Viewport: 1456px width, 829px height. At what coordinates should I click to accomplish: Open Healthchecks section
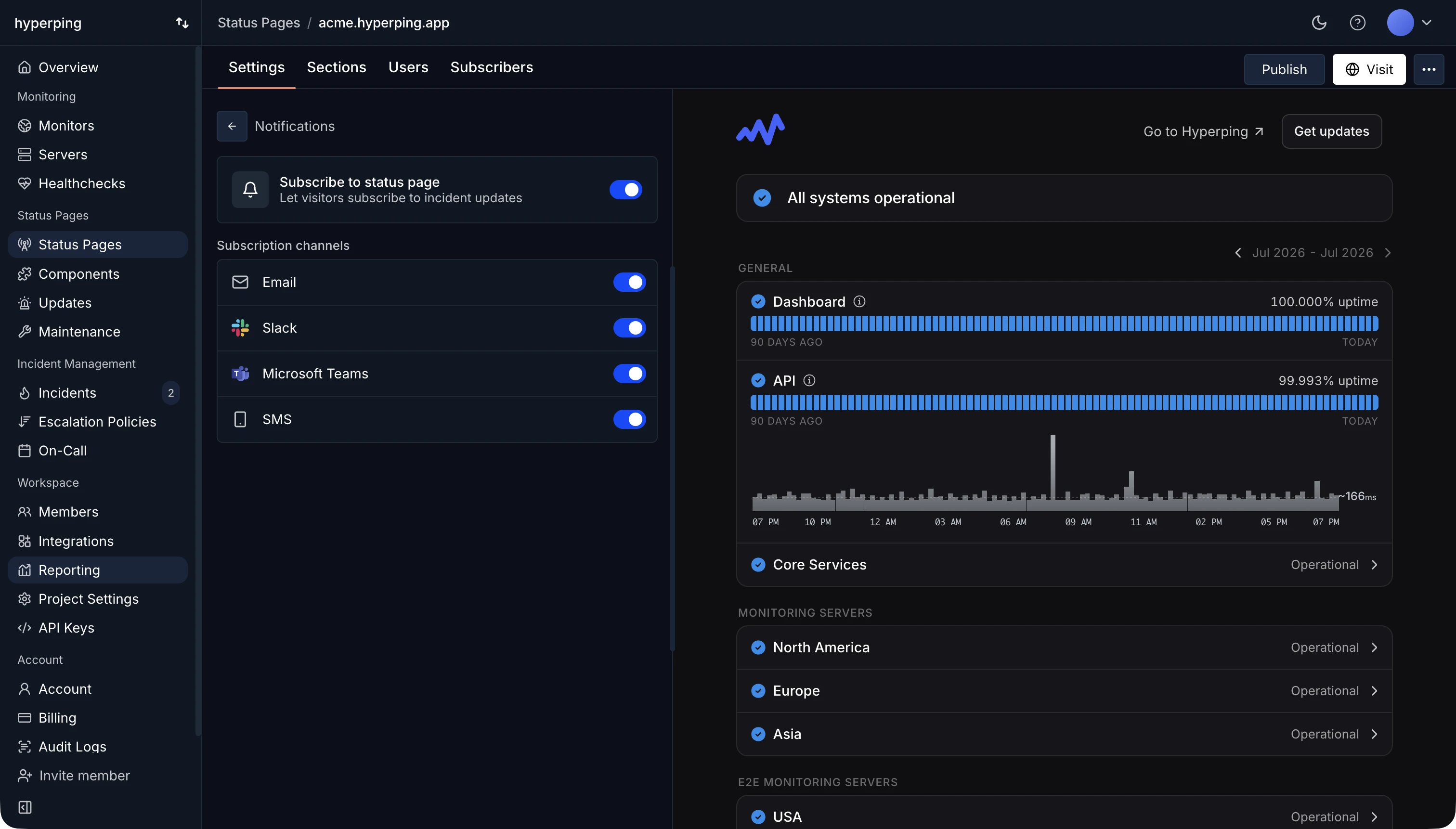click(97, 183)
